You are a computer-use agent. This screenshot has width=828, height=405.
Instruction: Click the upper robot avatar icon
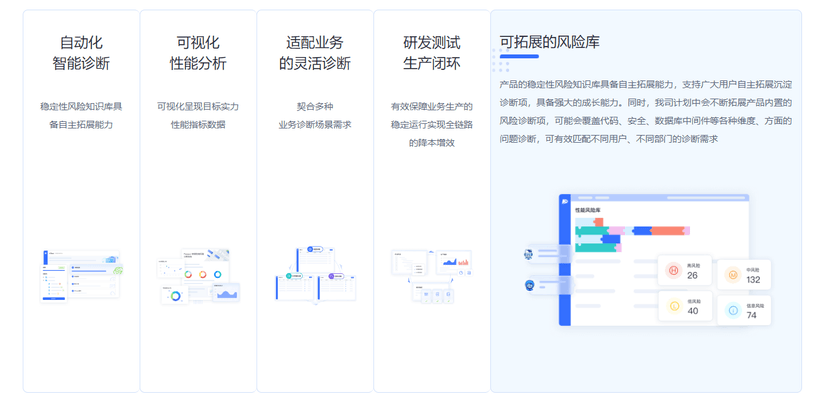(x=528, y=255)
